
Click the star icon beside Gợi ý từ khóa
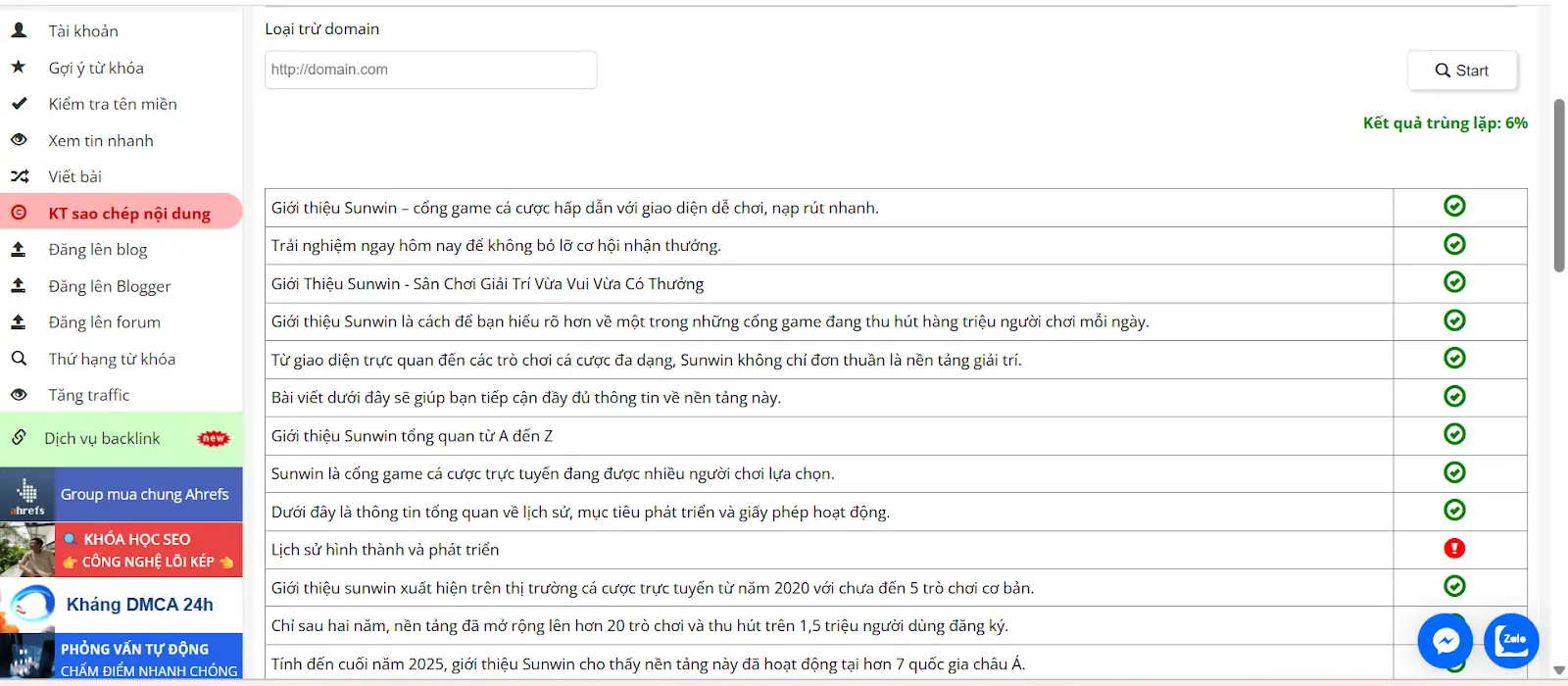(x=19, y=67)
